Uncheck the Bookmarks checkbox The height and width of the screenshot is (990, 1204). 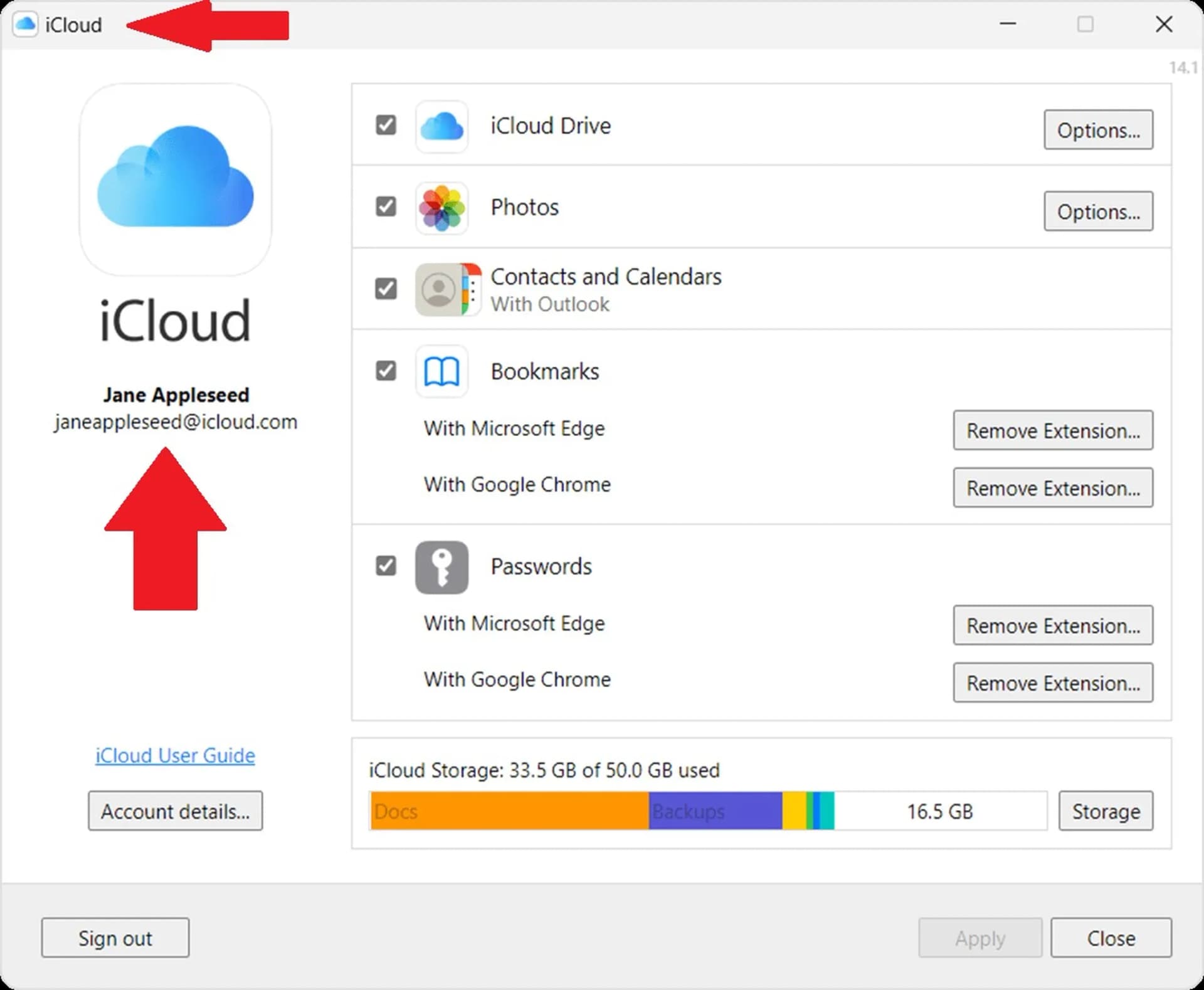(386, 371)
